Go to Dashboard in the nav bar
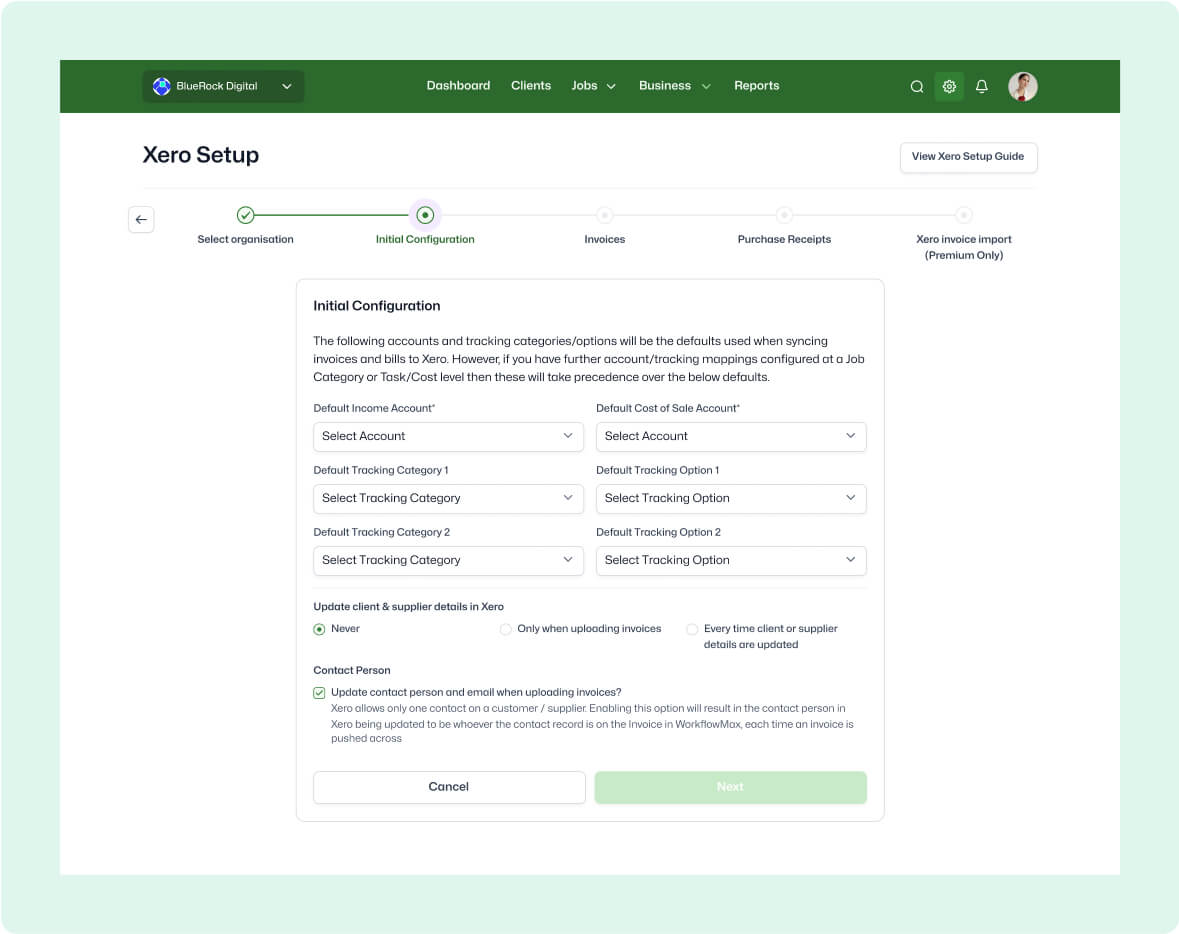This screenshot has width=1179, height=934. pyautogui.click(x=458, y=86)
